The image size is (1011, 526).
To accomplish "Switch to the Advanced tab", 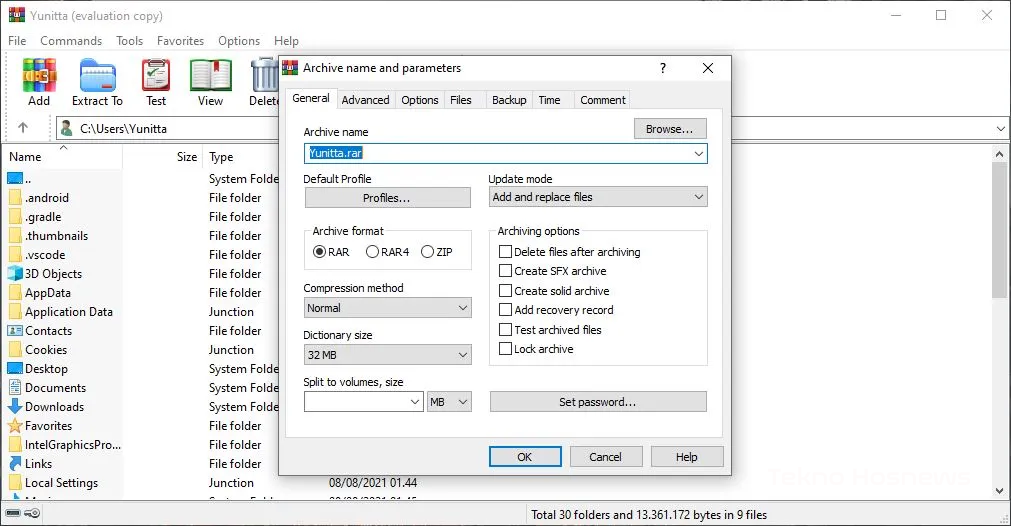I will 366,100.
